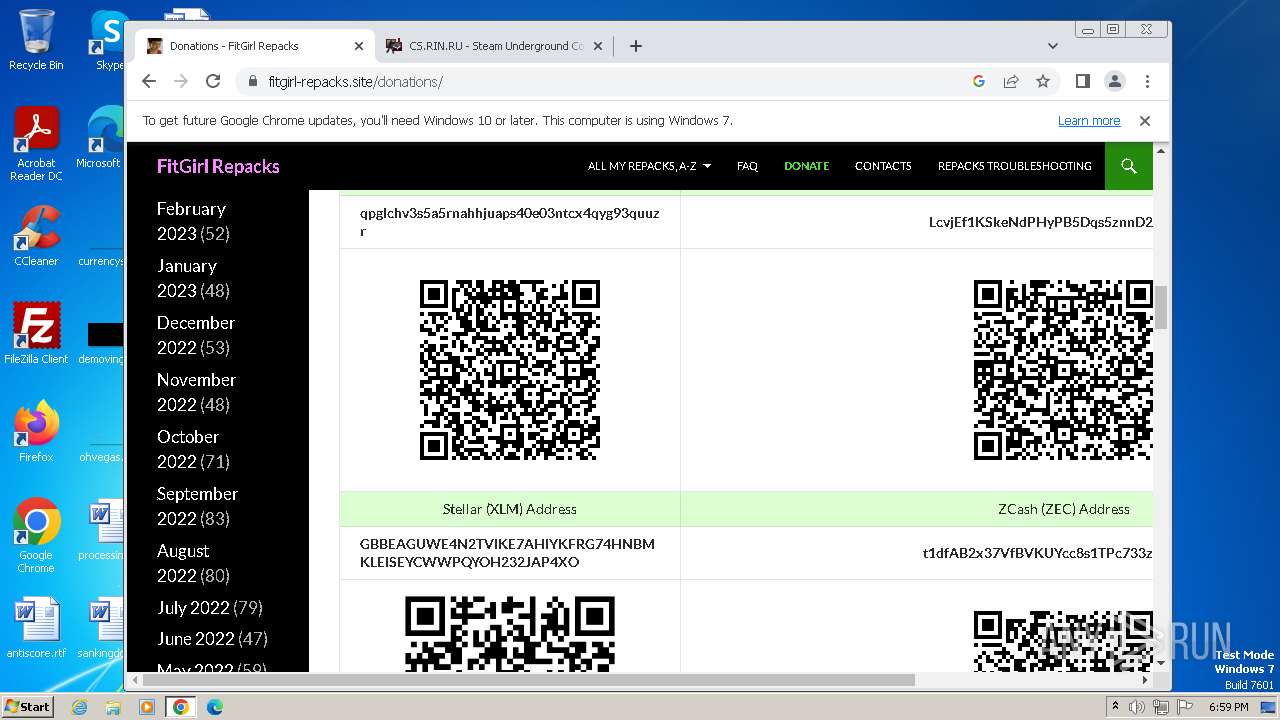Open antiscore.rtf document on desktop
The image size is (1280, 720).
tap(36, 628)
